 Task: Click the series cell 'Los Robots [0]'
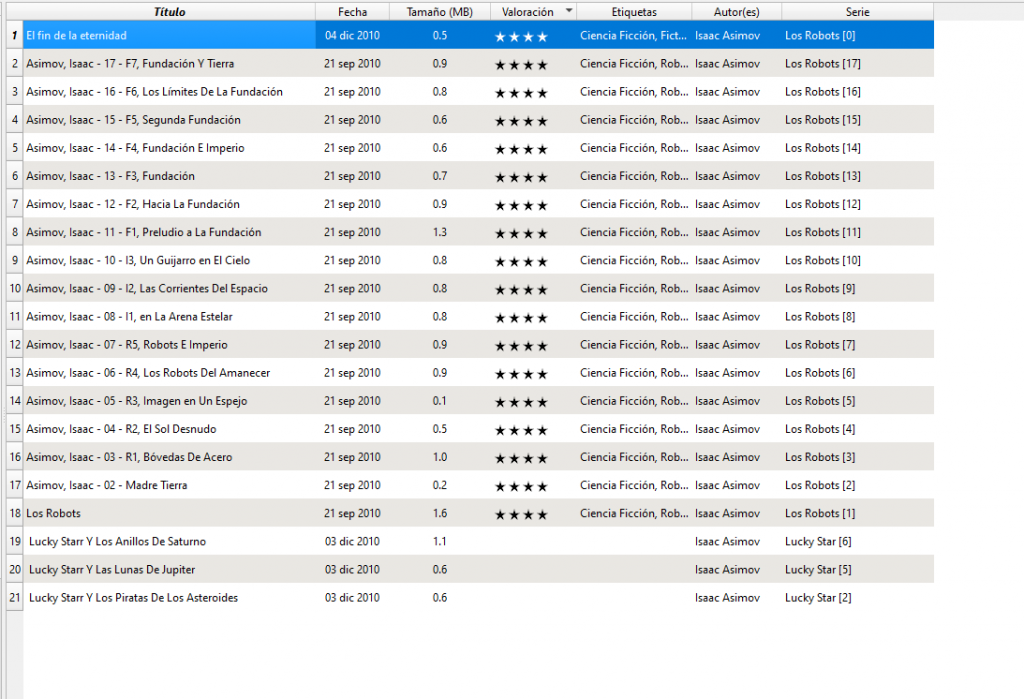click(x=820, y=35)
